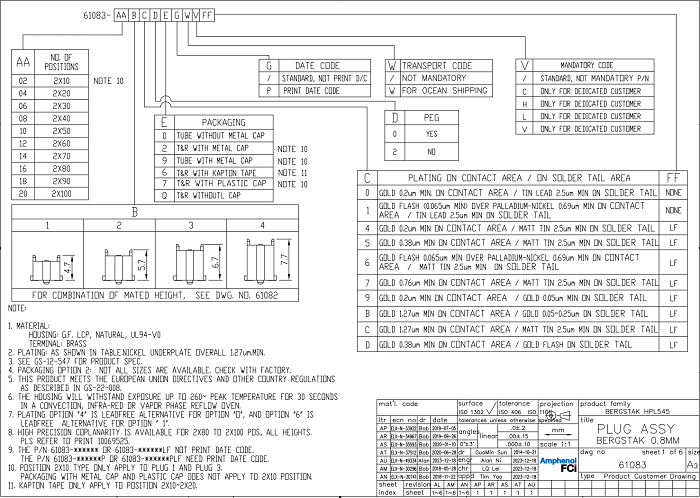Screen dimensions: 700x498
Task: Select plug height drawing 4.7
Action: 54,268
